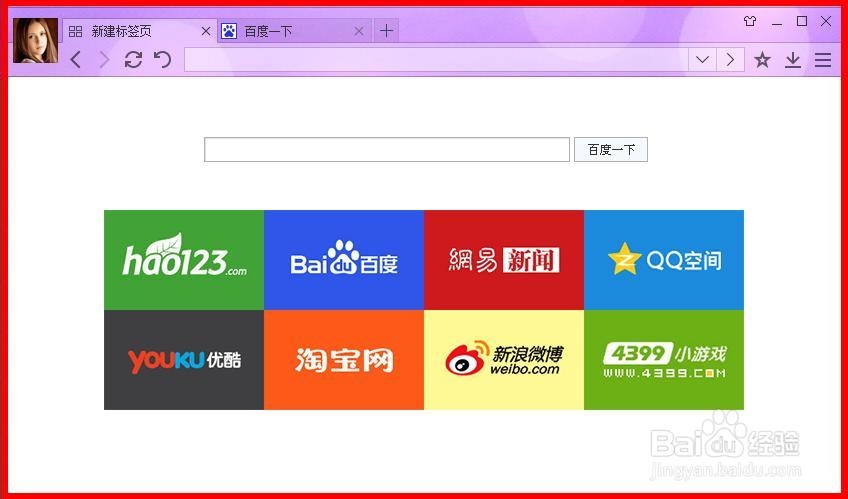Viewport: 848px width, 499px height.
Task: Click the user avatar photo
Action: (x=36, y=41)
